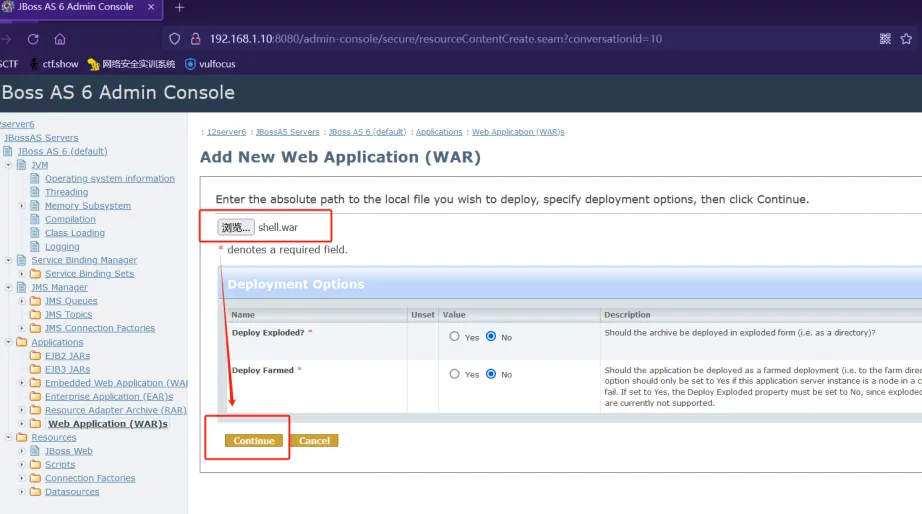Open Scripts tree link under Resources
This screenshot has height=514, width=922.
60,464
